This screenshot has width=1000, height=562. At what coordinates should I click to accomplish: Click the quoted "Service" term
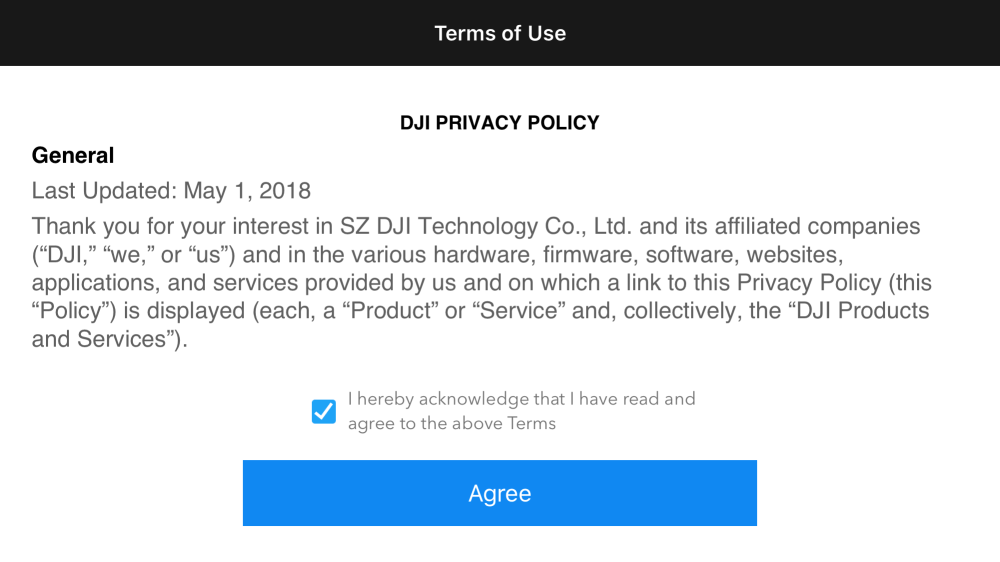[x=518, y=310]
